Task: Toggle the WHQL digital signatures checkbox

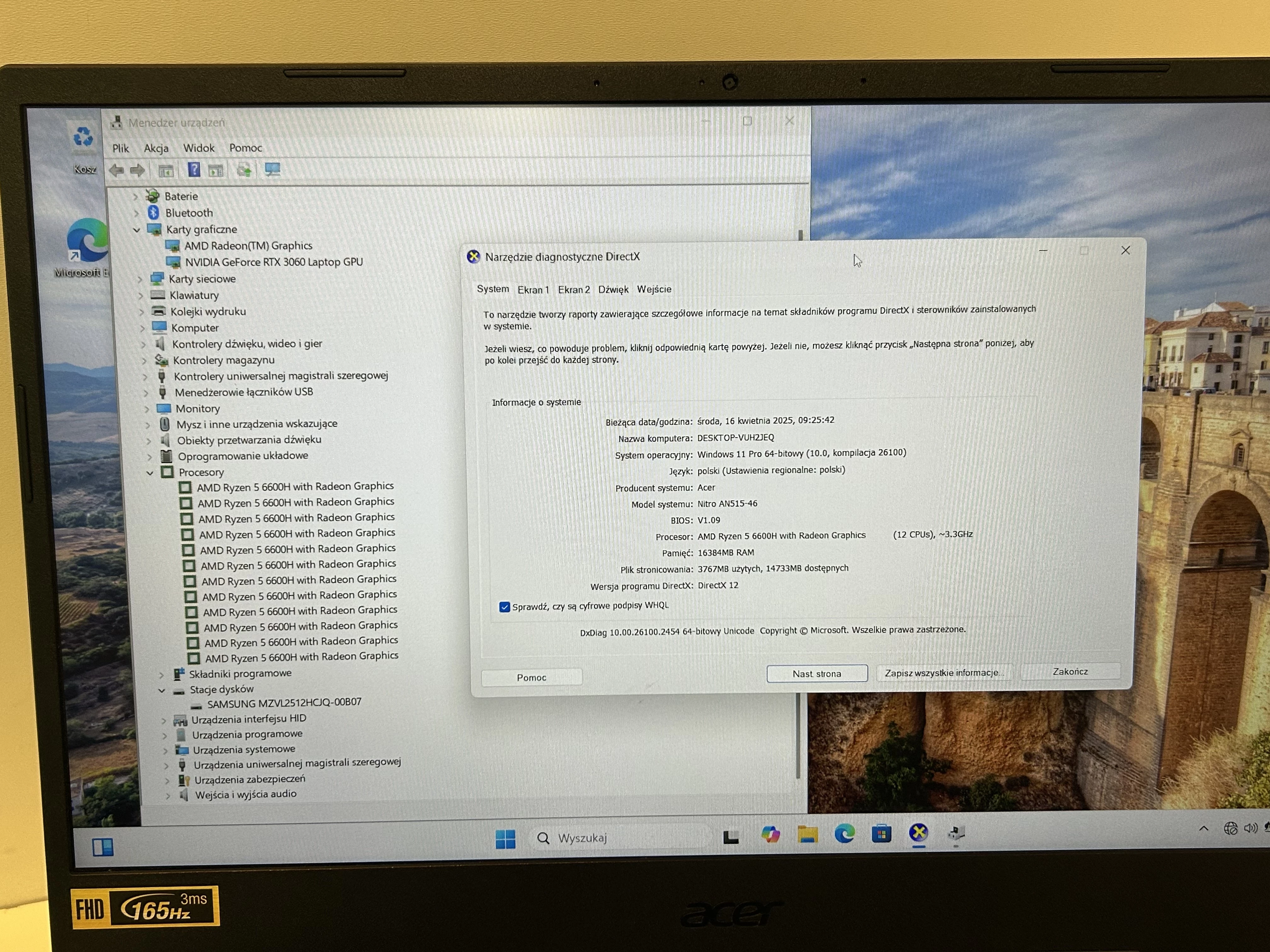Action: (505, 607)
